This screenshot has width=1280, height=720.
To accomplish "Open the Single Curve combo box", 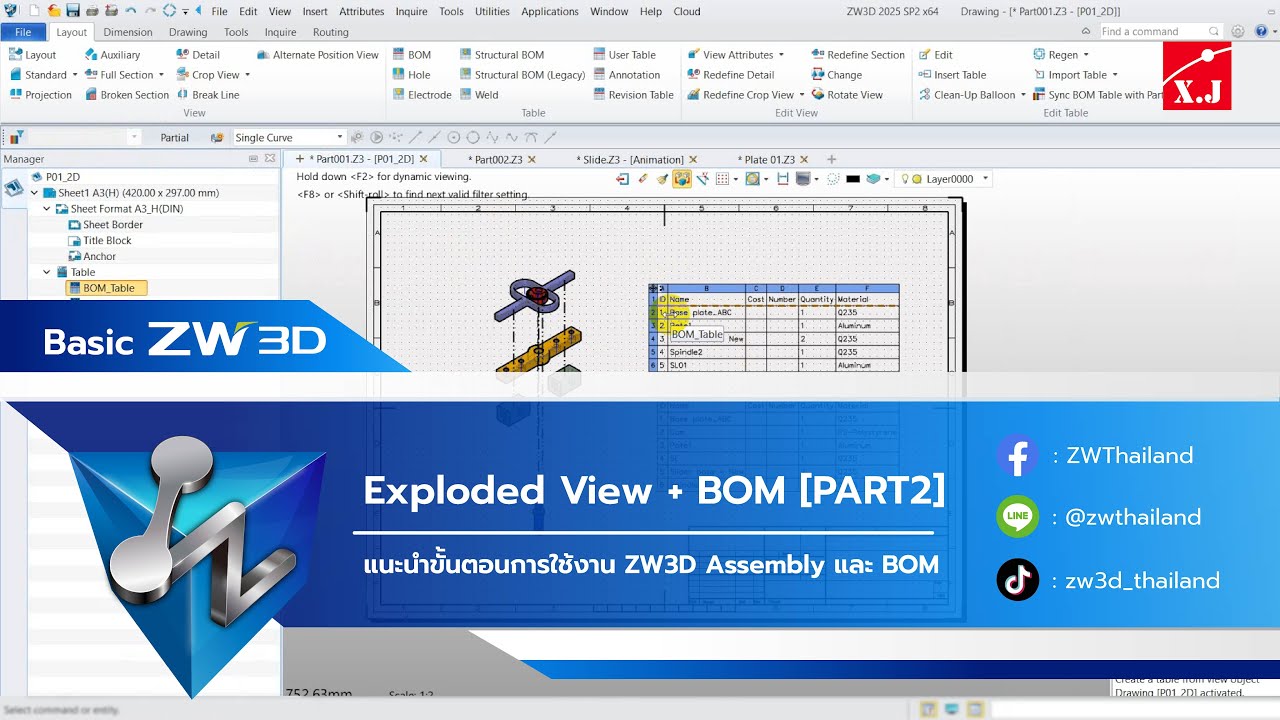I will 289,137.
